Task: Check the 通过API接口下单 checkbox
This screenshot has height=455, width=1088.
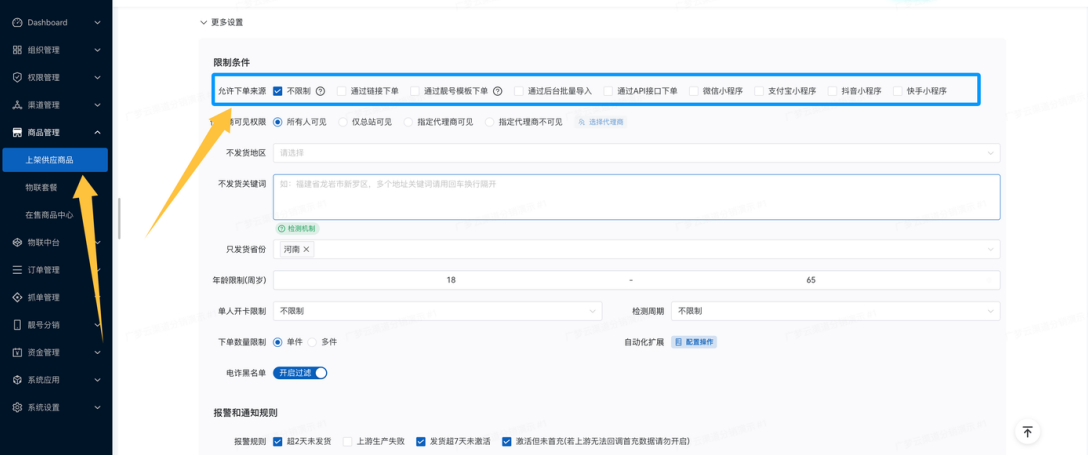Action: click(609, 91)
